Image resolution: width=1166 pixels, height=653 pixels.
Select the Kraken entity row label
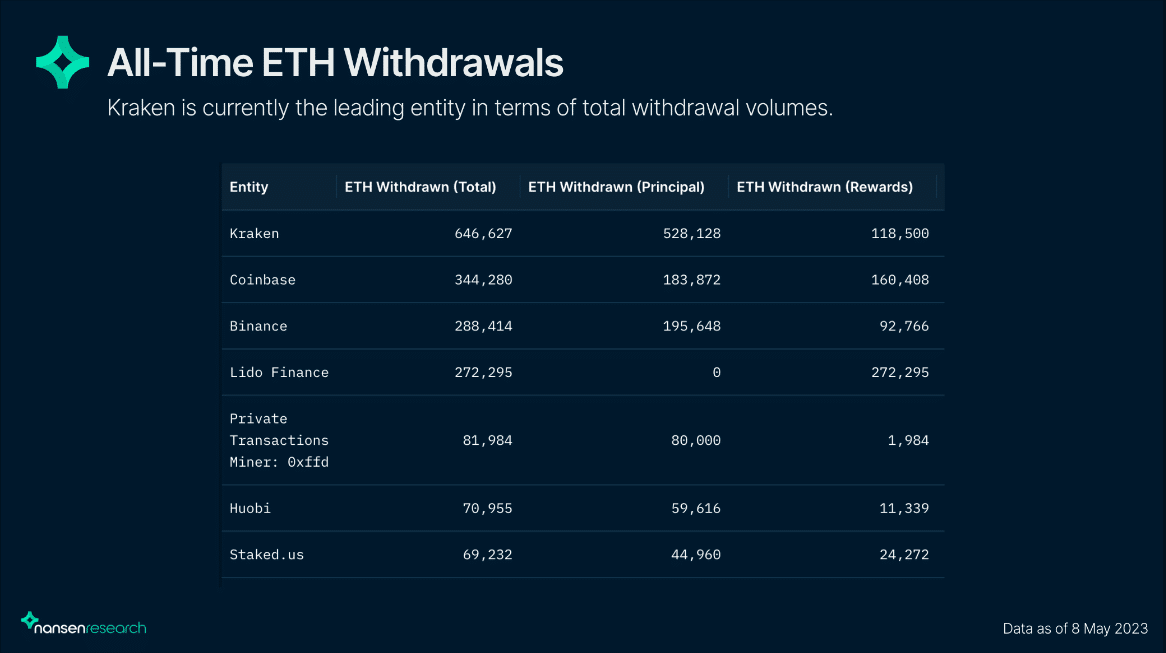tap(254, 234)
